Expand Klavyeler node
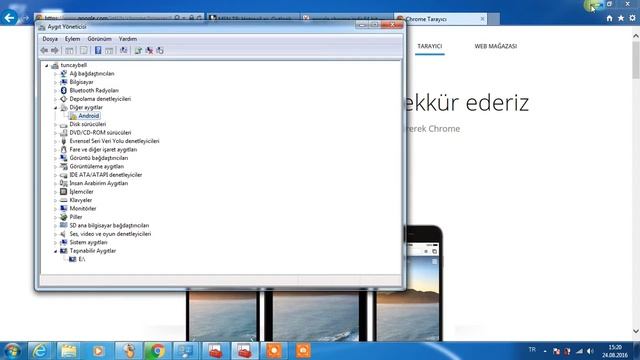The width and height of the screenshot is (640, 360). 56,200
